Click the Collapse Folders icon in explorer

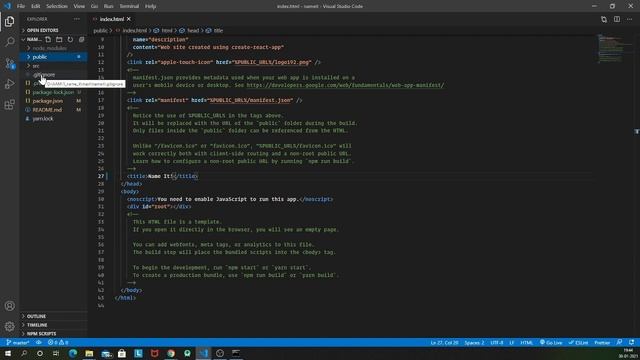(81, 39)
